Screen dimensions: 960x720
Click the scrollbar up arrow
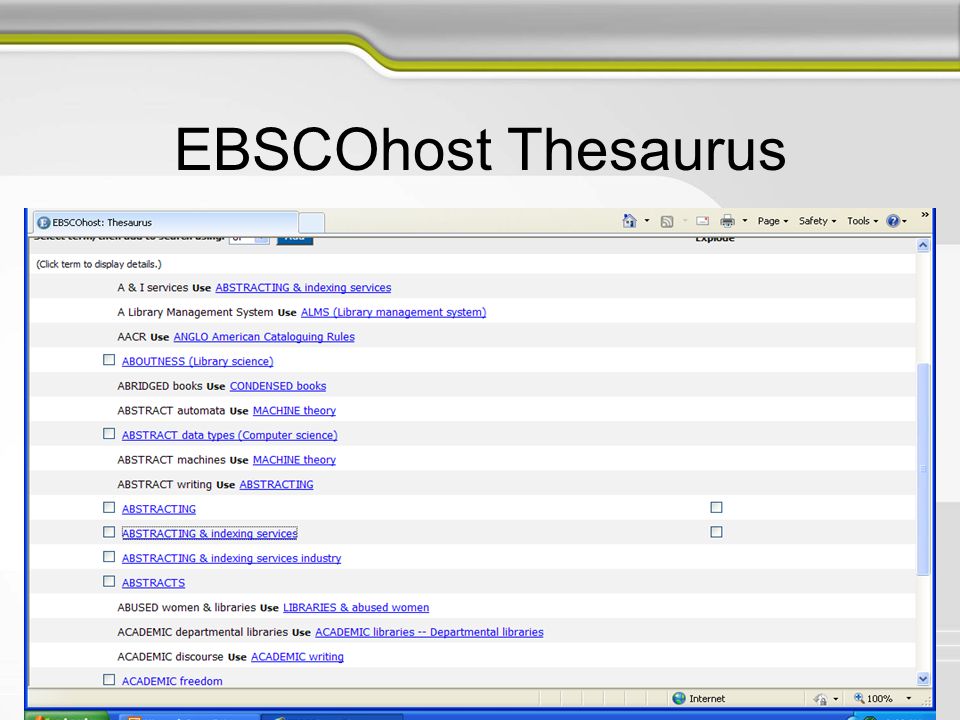click(x=923, y=246)
